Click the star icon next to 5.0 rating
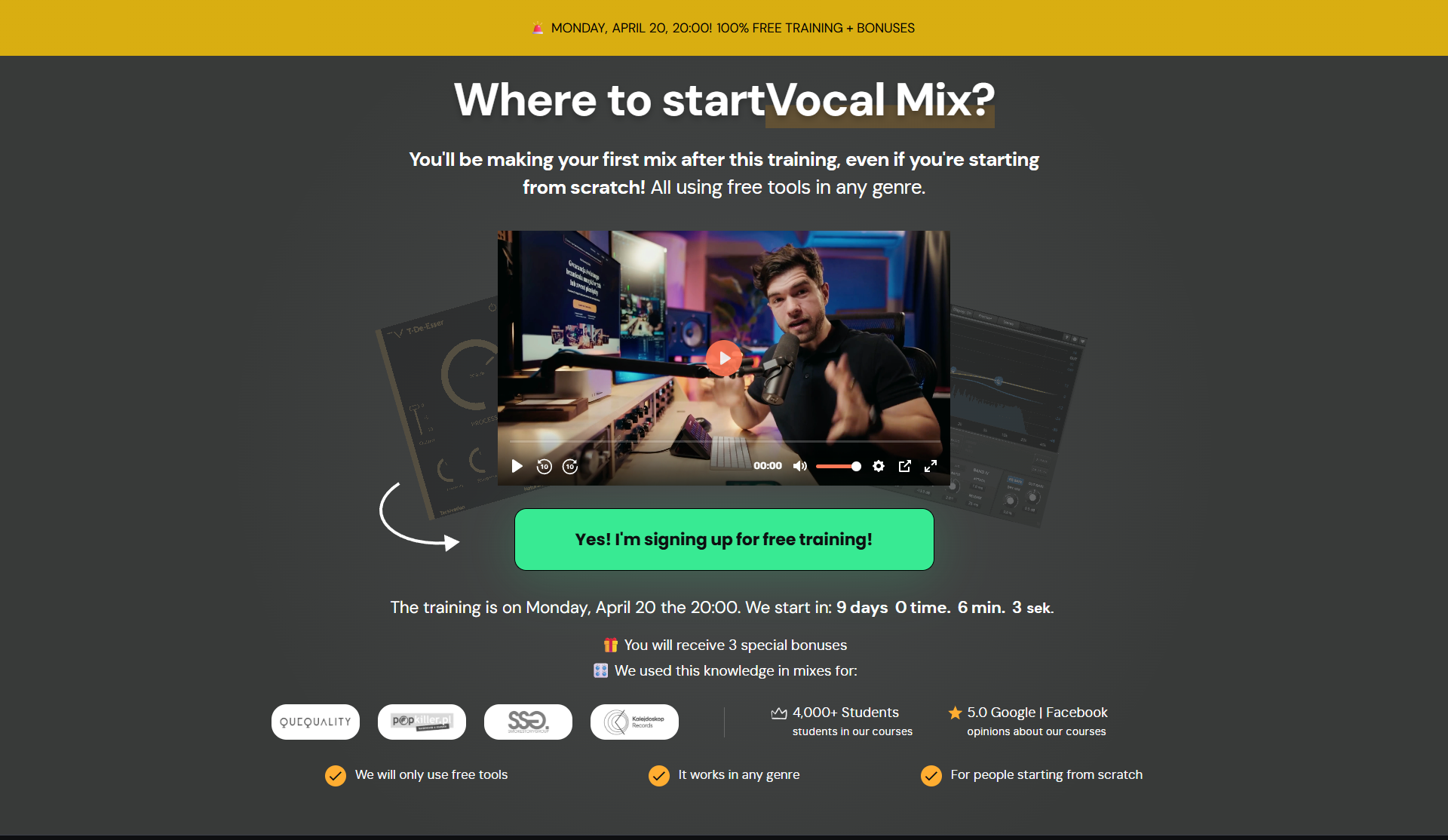The width and height of the screenshot is (1448, 840). click(x=955, y=713)
